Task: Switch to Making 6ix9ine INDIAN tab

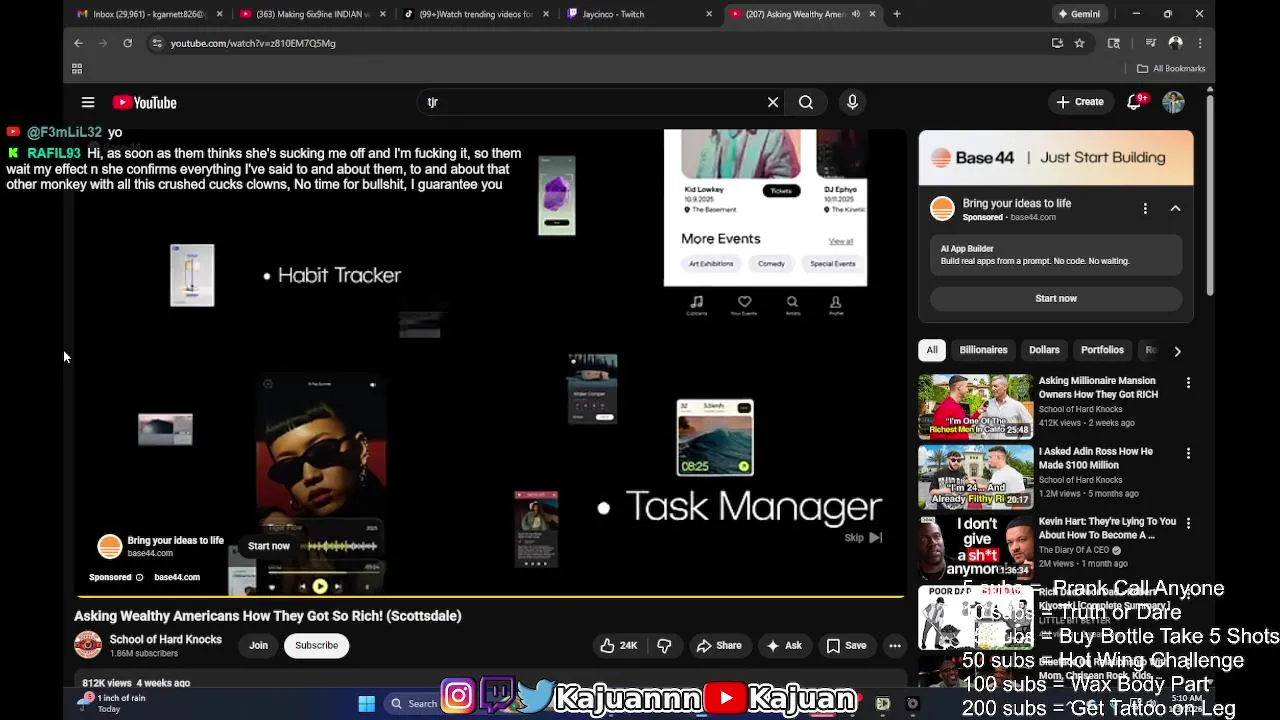Action: click(x=312, y=14)
